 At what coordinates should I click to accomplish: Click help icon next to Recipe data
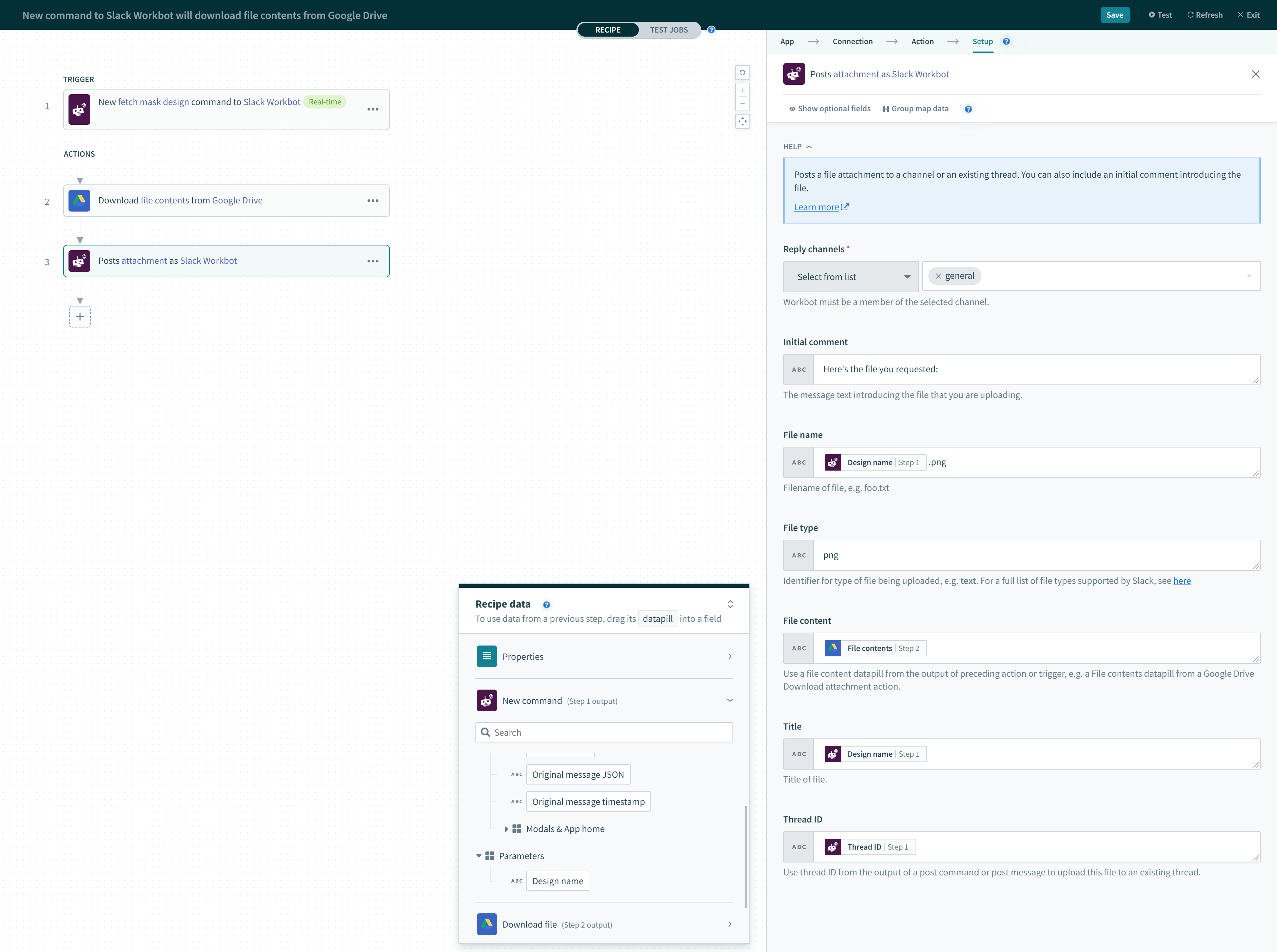click(546, 604)
